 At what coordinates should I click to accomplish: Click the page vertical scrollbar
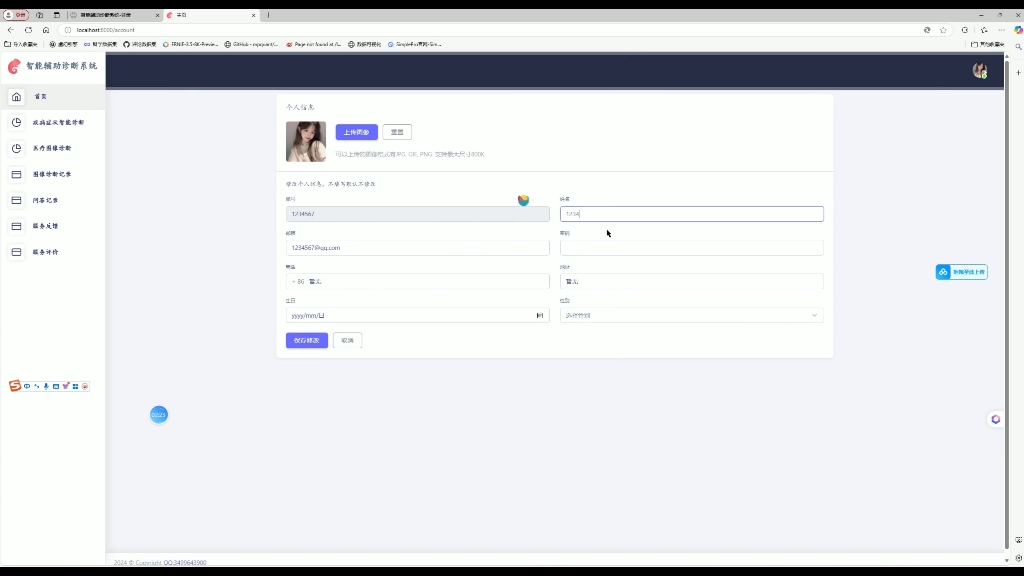click(1007, 304)
